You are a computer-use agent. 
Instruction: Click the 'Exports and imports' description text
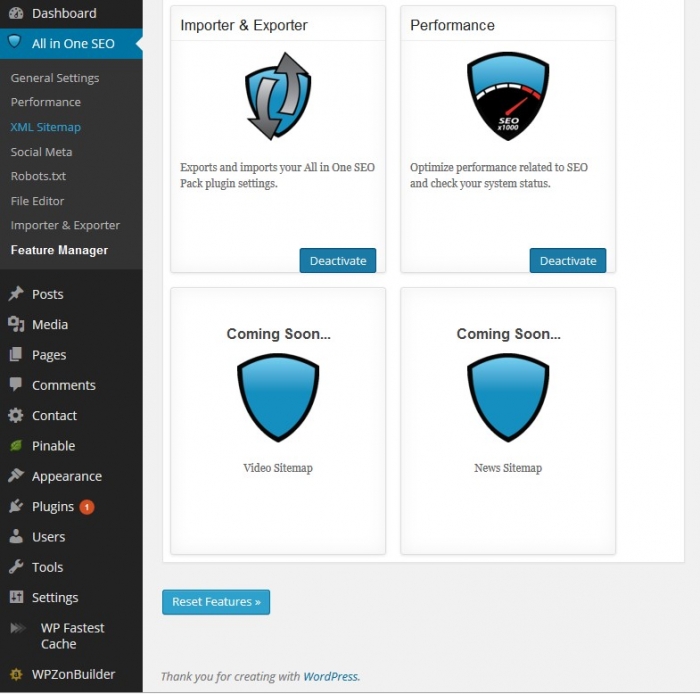point(277,175)
